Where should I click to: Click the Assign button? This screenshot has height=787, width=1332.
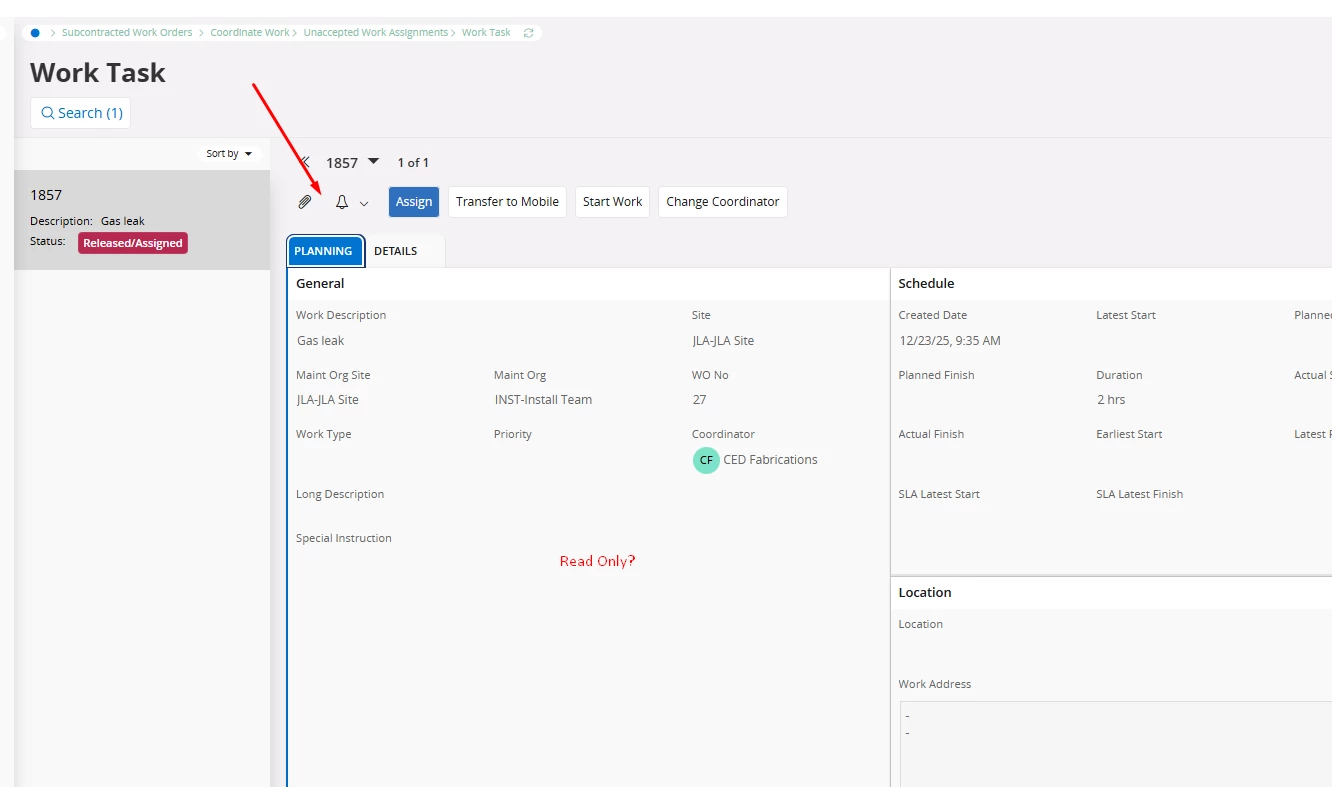(x=414, y=202)
